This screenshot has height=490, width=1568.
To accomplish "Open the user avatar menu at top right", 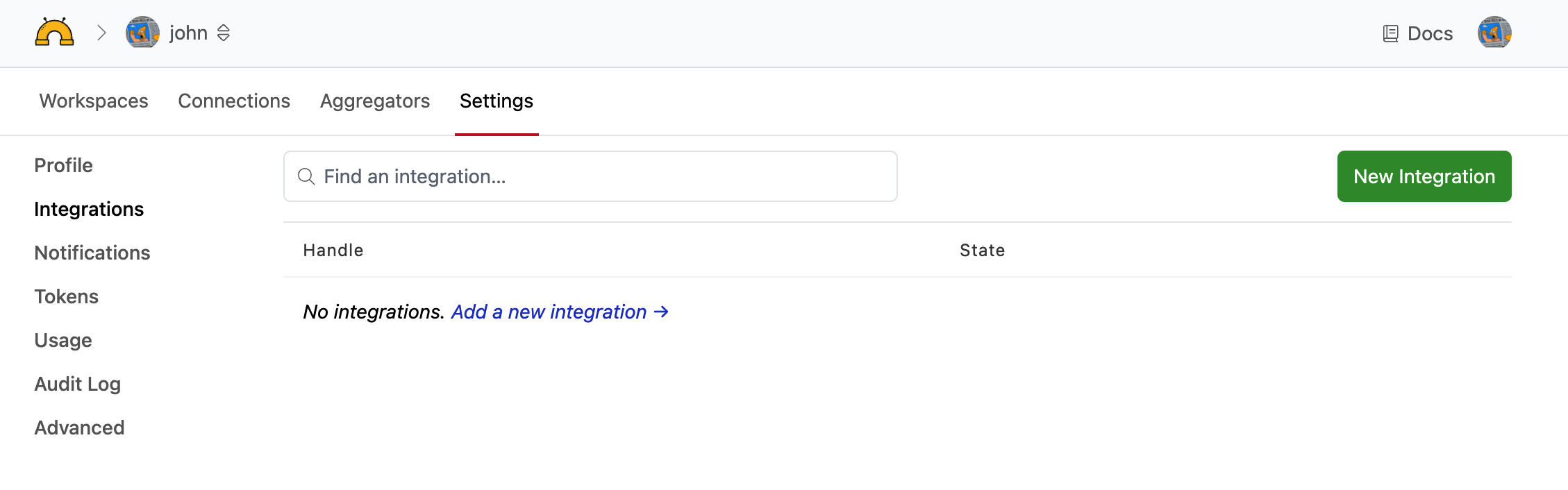I will (x=1494, y=33).
